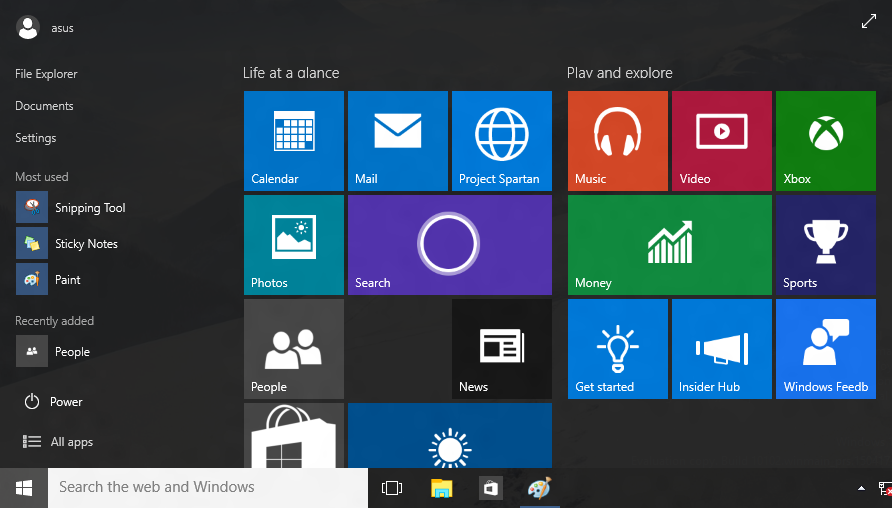Open the Insider Hub megaphone tile

coord(722,349)
